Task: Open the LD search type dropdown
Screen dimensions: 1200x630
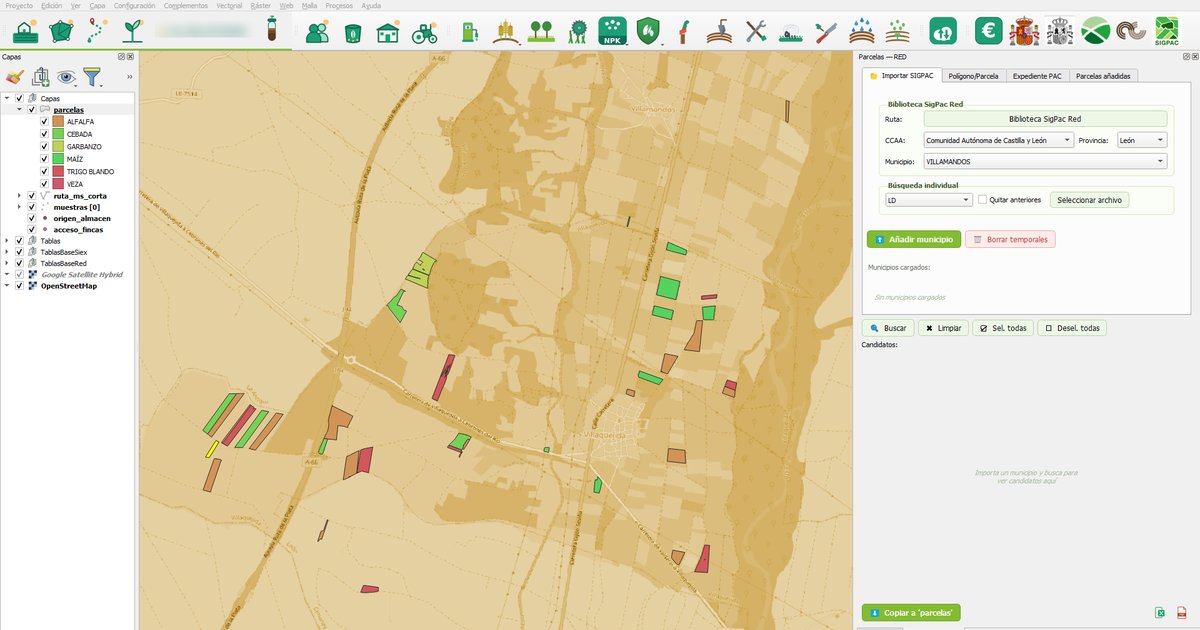Action: pos(928,200)
